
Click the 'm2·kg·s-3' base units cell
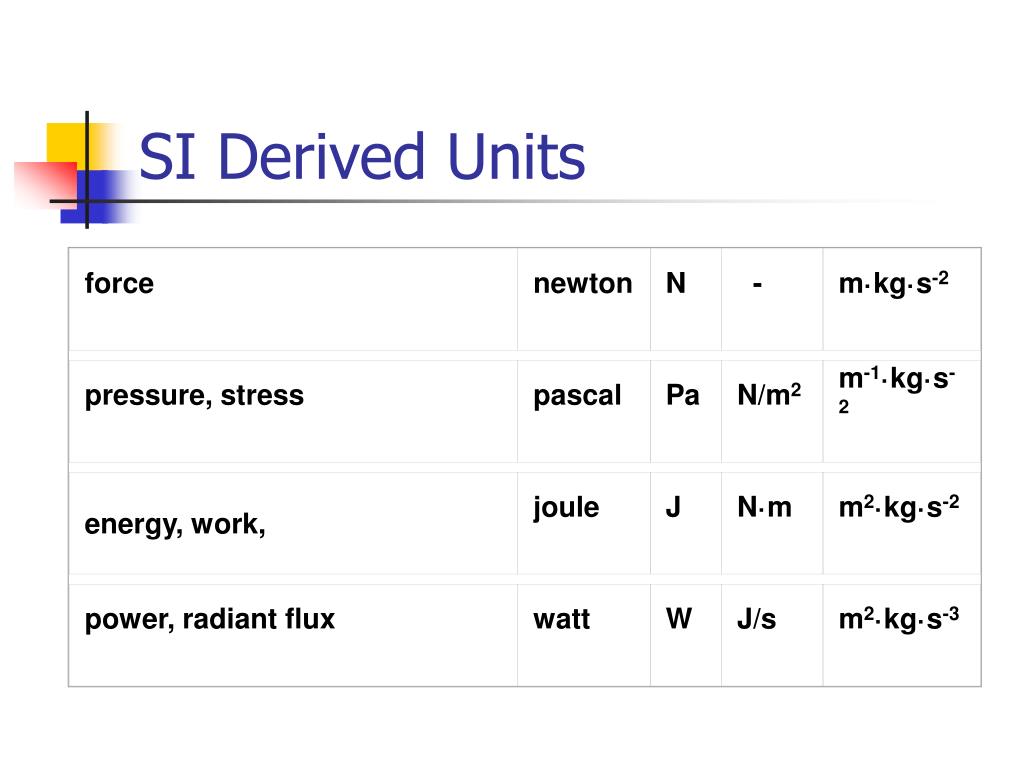click(902, 635)
